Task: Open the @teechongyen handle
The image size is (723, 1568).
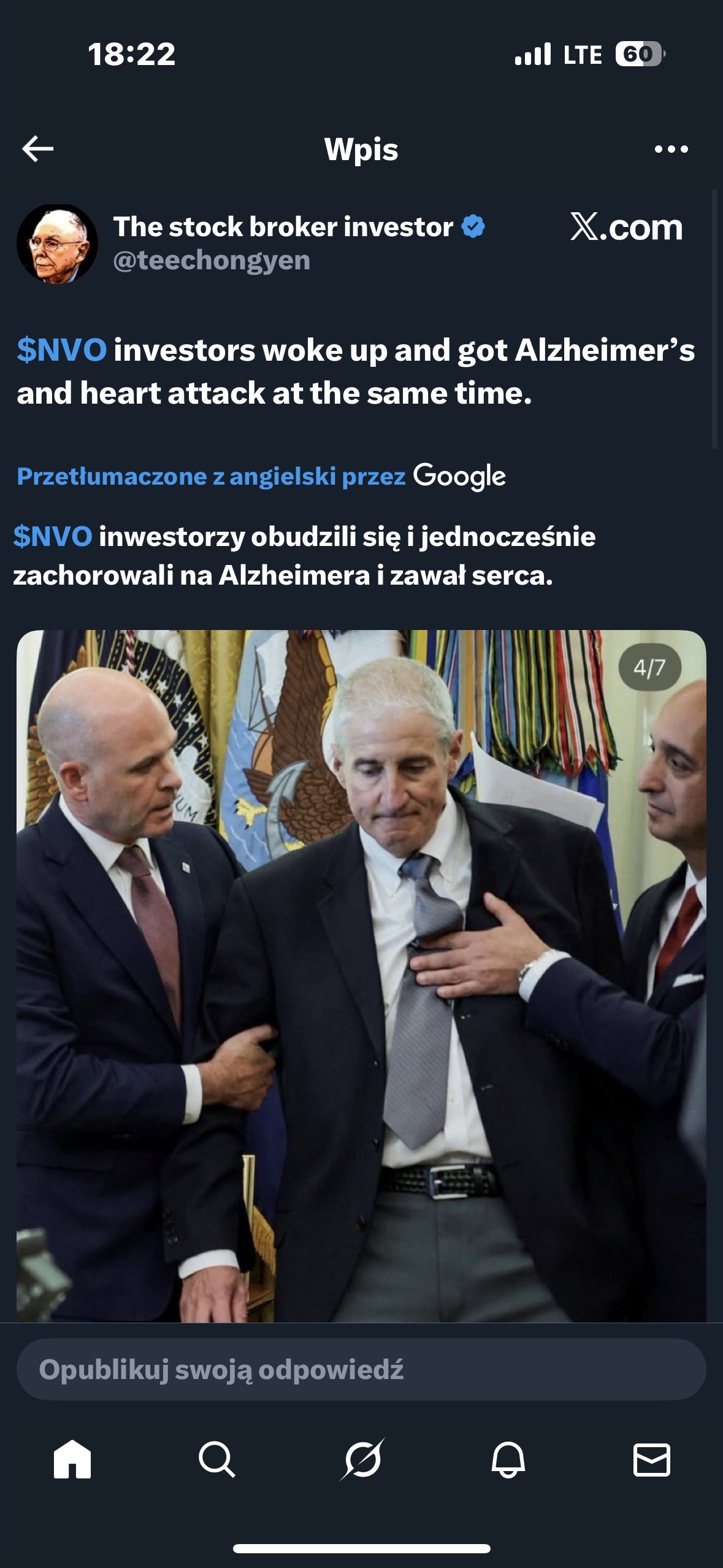Action: coord(212,260)
